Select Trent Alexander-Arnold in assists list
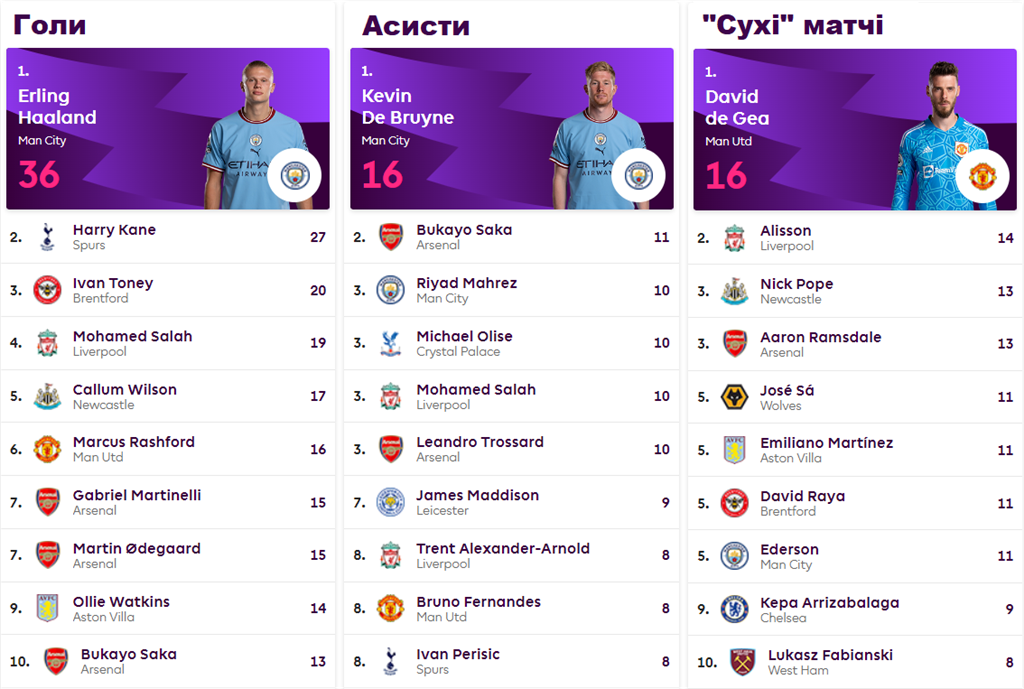The width and height of the screenshot is (1024, 689). 502,549
